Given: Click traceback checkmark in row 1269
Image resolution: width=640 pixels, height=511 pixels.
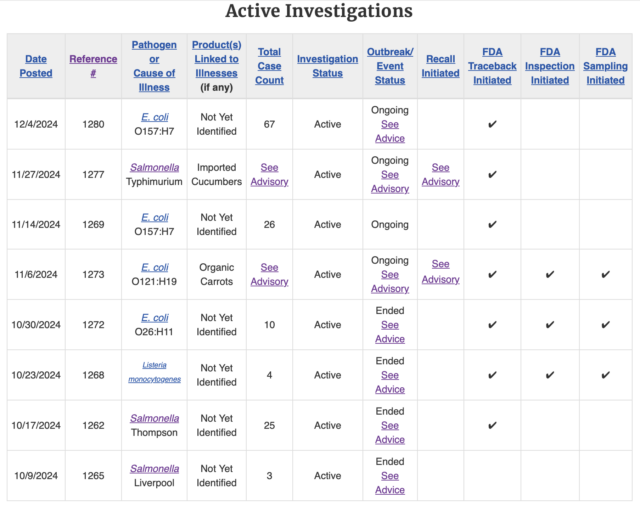Looking at the screenshot, I should click(492, 224).
